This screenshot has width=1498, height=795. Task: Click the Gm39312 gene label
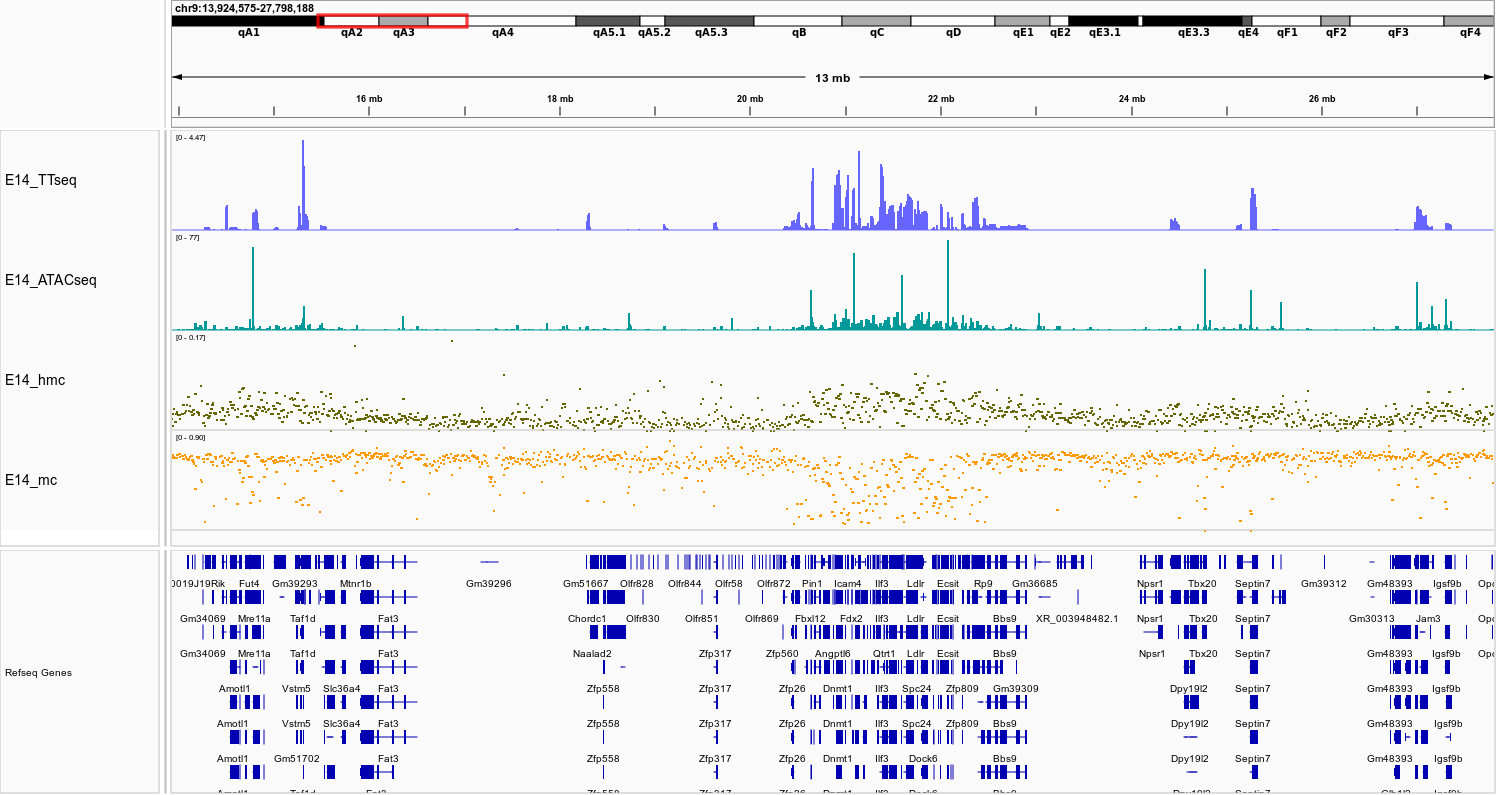tap(1324, 583)
